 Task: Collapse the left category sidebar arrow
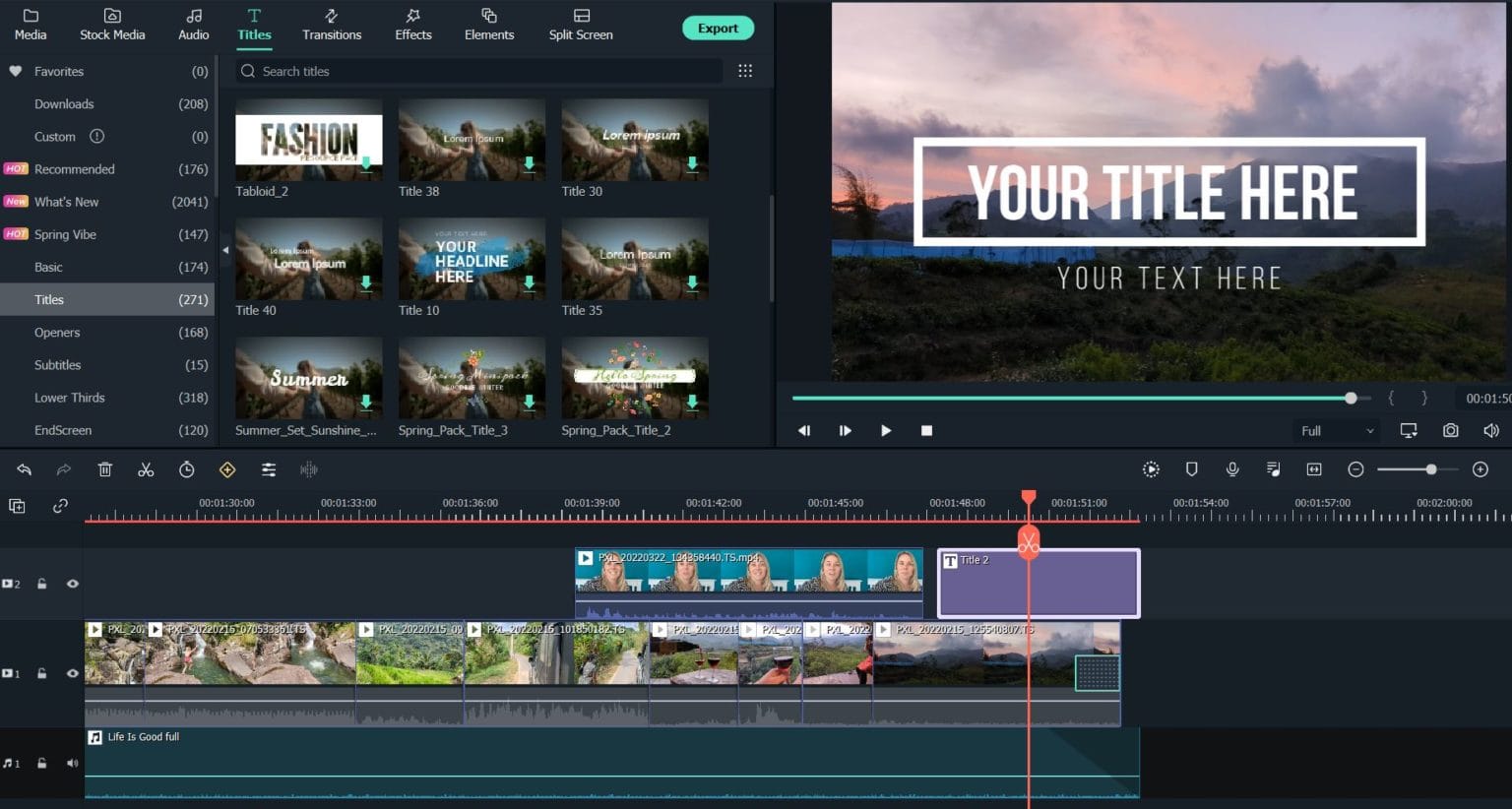225,251
